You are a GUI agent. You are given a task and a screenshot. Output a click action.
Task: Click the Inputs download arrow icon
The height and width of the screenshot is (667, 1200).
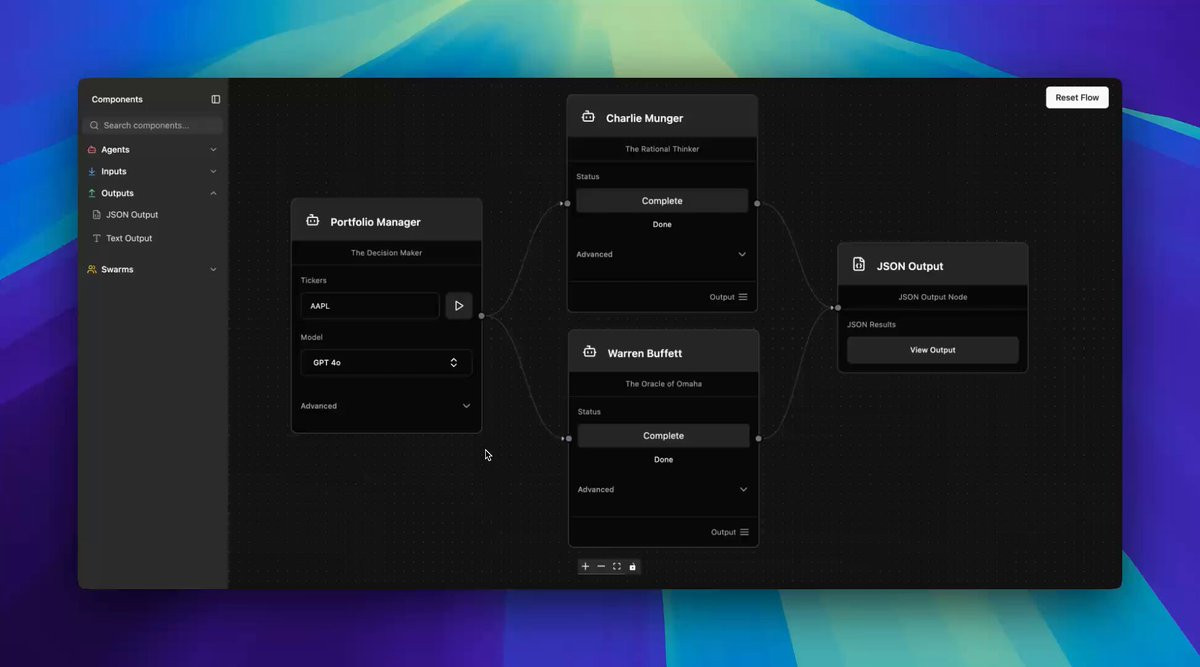92,171
